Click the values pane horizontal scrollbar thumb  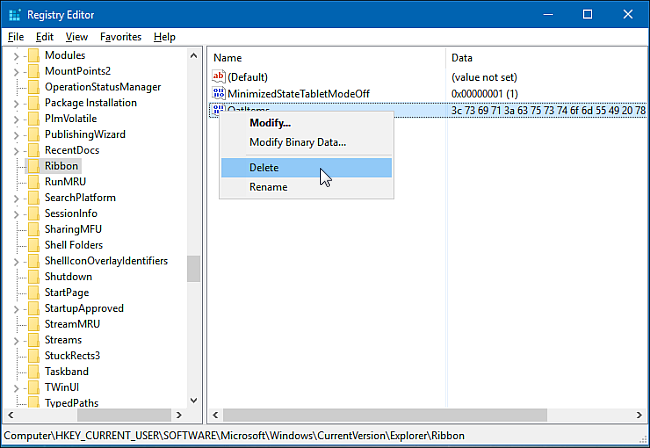385,415
